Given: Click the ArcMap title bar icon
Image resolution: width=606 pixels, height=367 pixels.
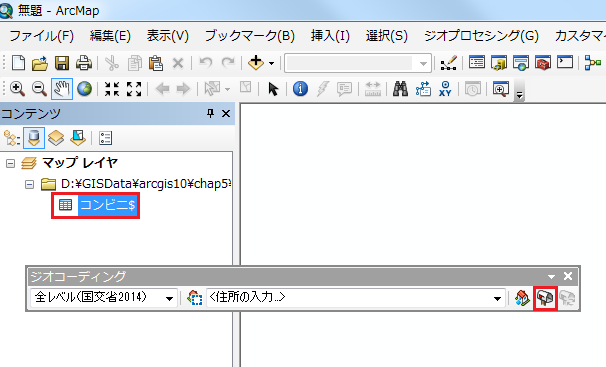Looking at the screenshot, I should (x=6, y=10).
